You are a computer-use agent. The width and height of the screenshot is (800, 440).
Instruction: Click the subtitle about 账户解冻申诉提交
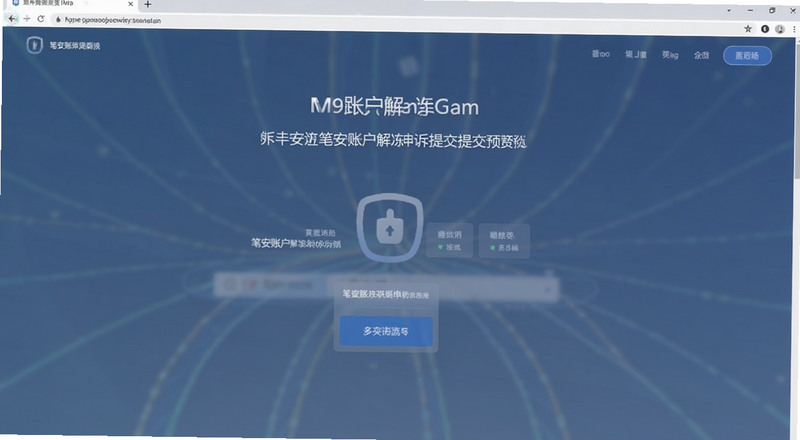tap(393, 140)
